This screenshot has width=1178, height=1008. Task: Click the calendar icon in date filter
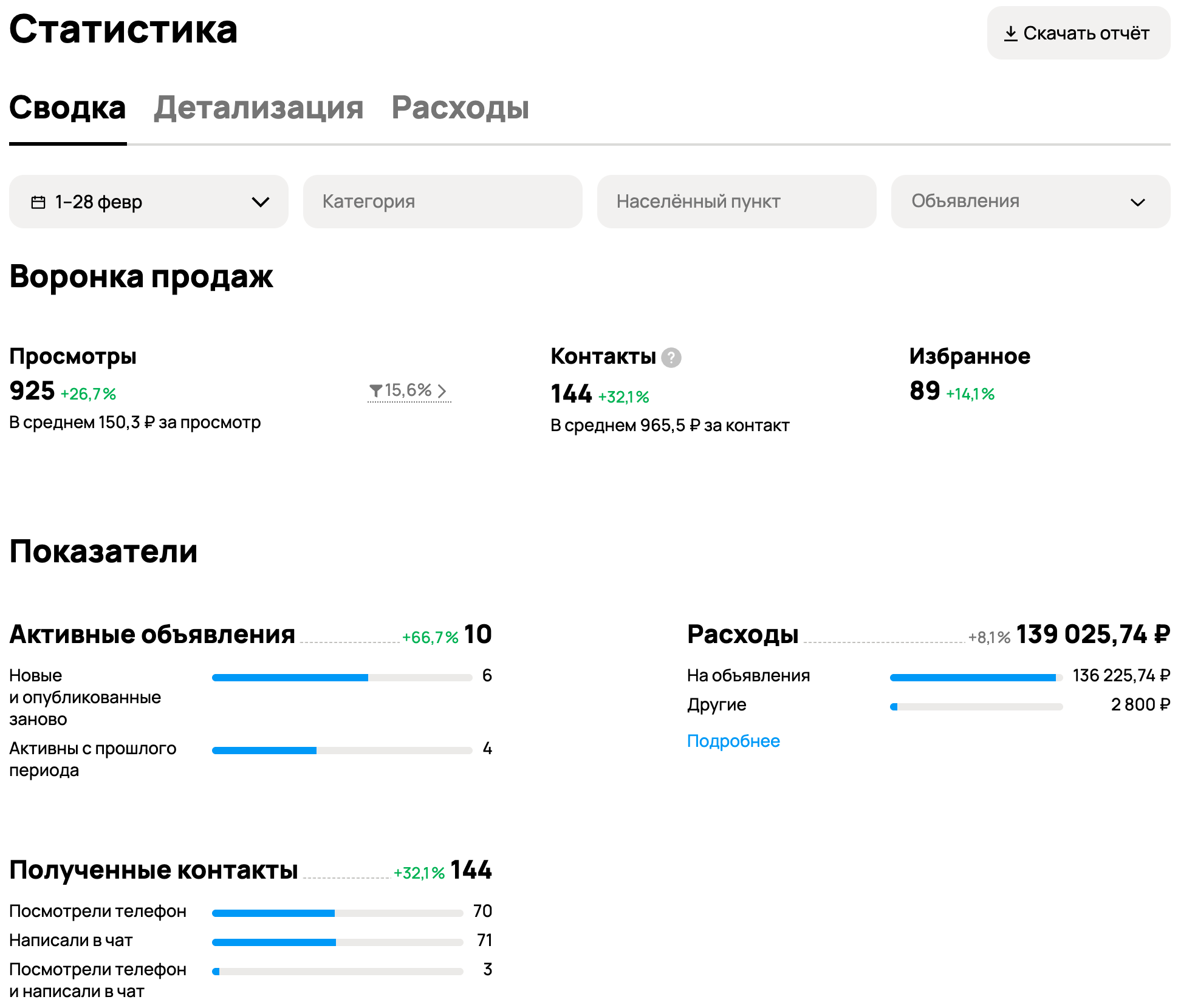pyautogui.click(x=38, y=202)
